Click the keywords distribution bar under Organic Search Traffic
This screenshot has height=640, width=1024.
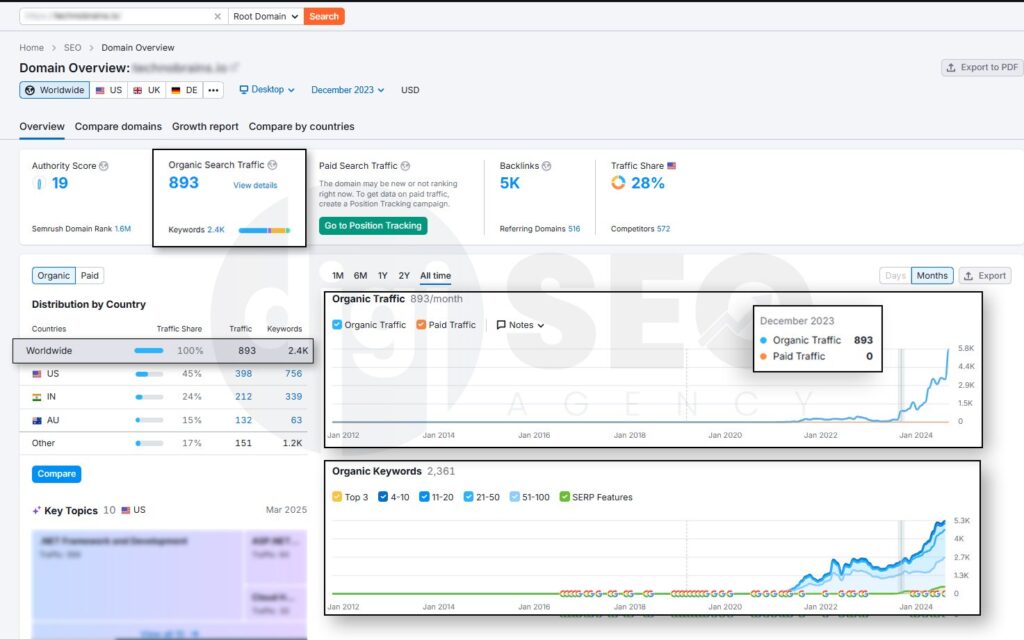pyautogui.click(x=264, y=231)
